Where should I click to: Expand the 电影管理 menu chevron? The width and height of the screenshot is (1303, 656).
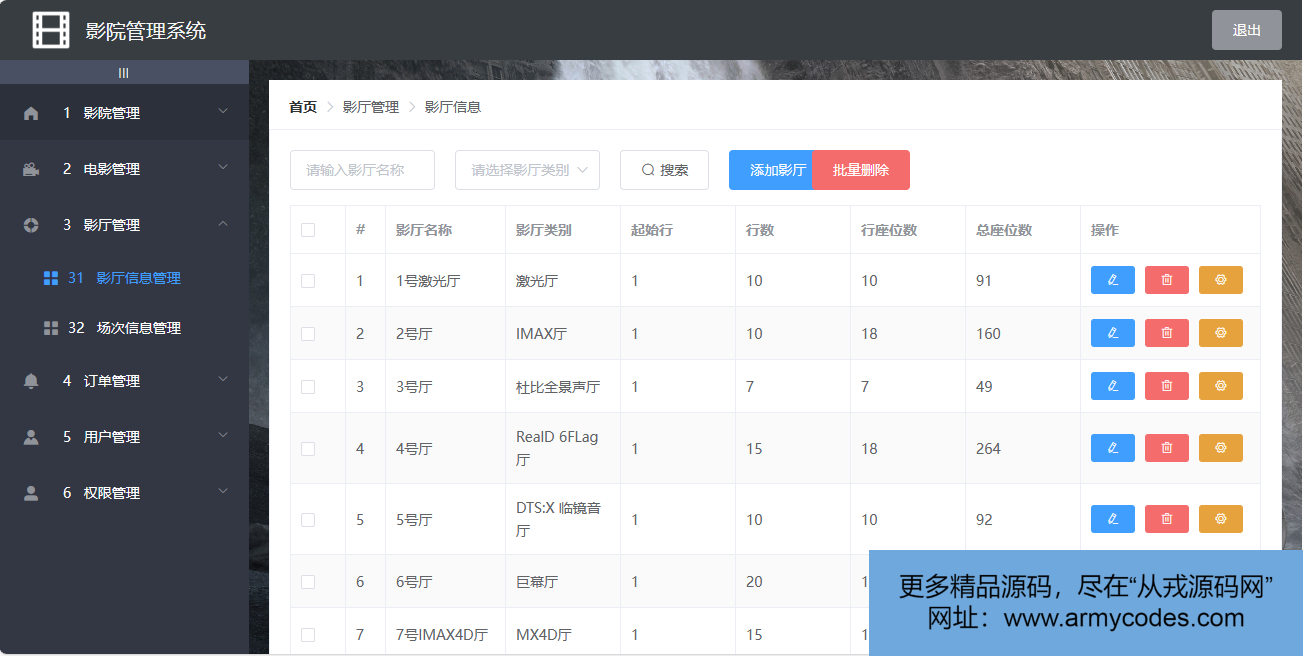pyautogui.click(x=223, y=168)
